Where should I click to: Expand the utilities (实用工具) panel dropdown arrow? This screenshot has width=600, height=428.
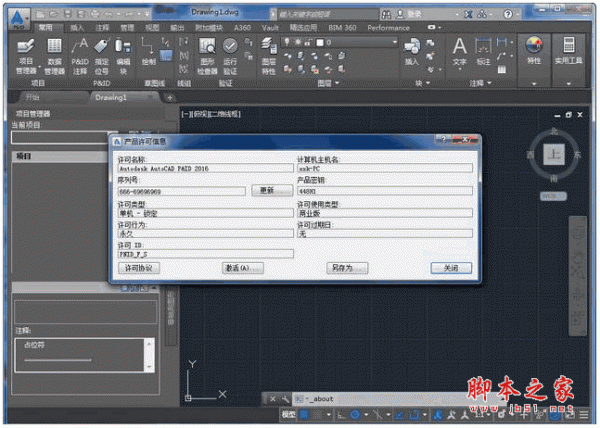[x=569, y=83]
